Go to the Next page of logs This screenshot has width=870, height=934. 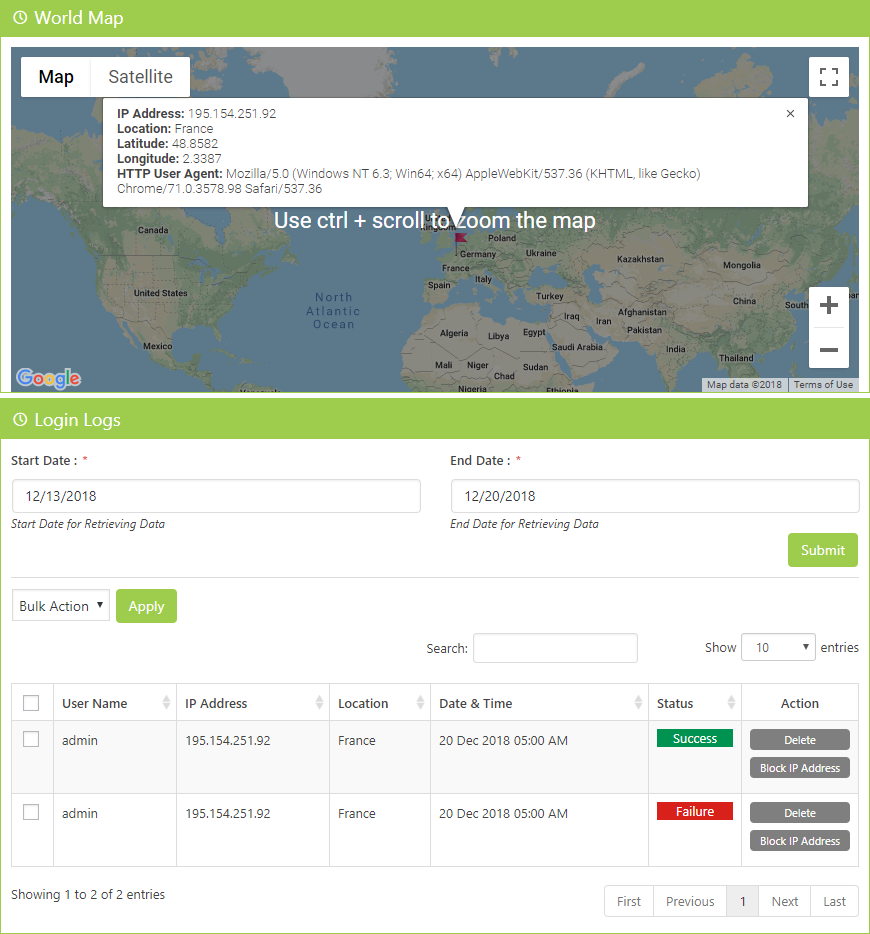[x=784, y=901]
